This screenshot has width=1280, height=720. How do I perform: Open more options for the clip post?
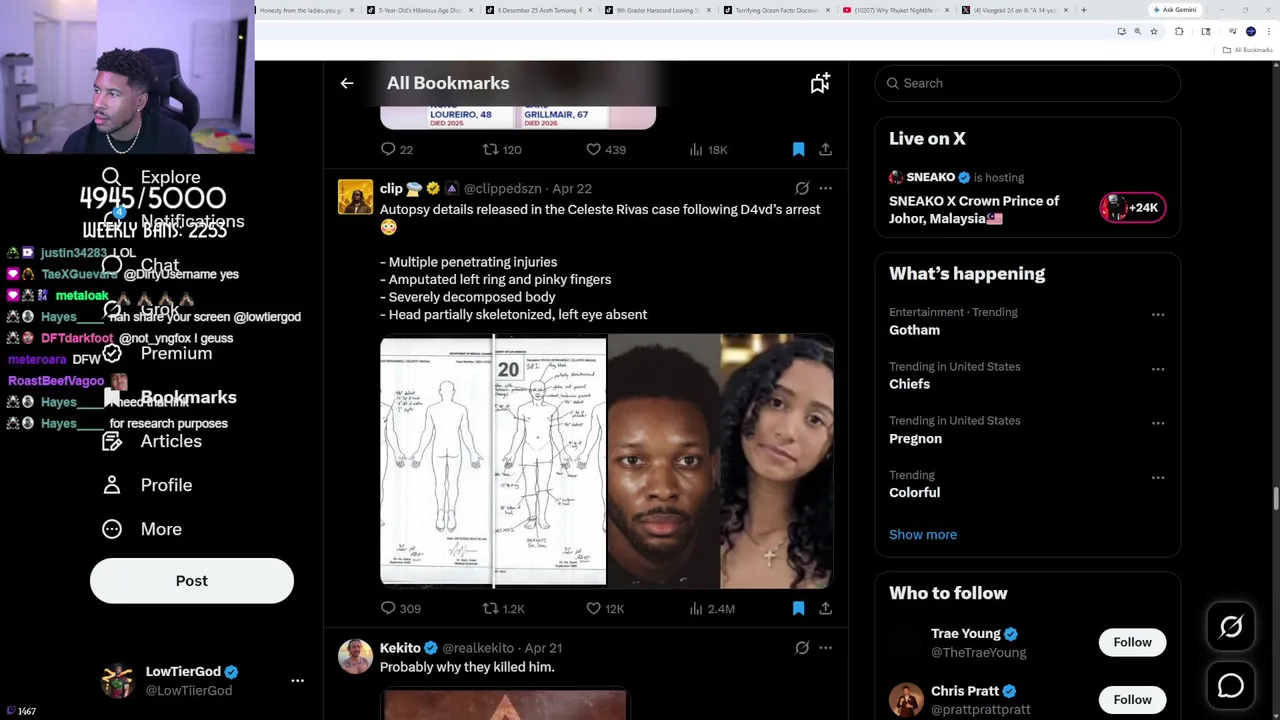825,188
